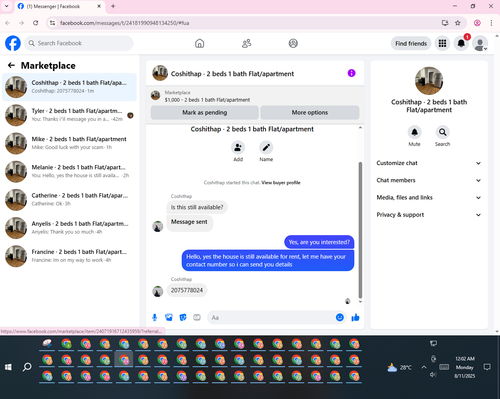This screenshot has width=500, height=399.
Task: Open the Facebook logo home link
Action: (13, 43)
